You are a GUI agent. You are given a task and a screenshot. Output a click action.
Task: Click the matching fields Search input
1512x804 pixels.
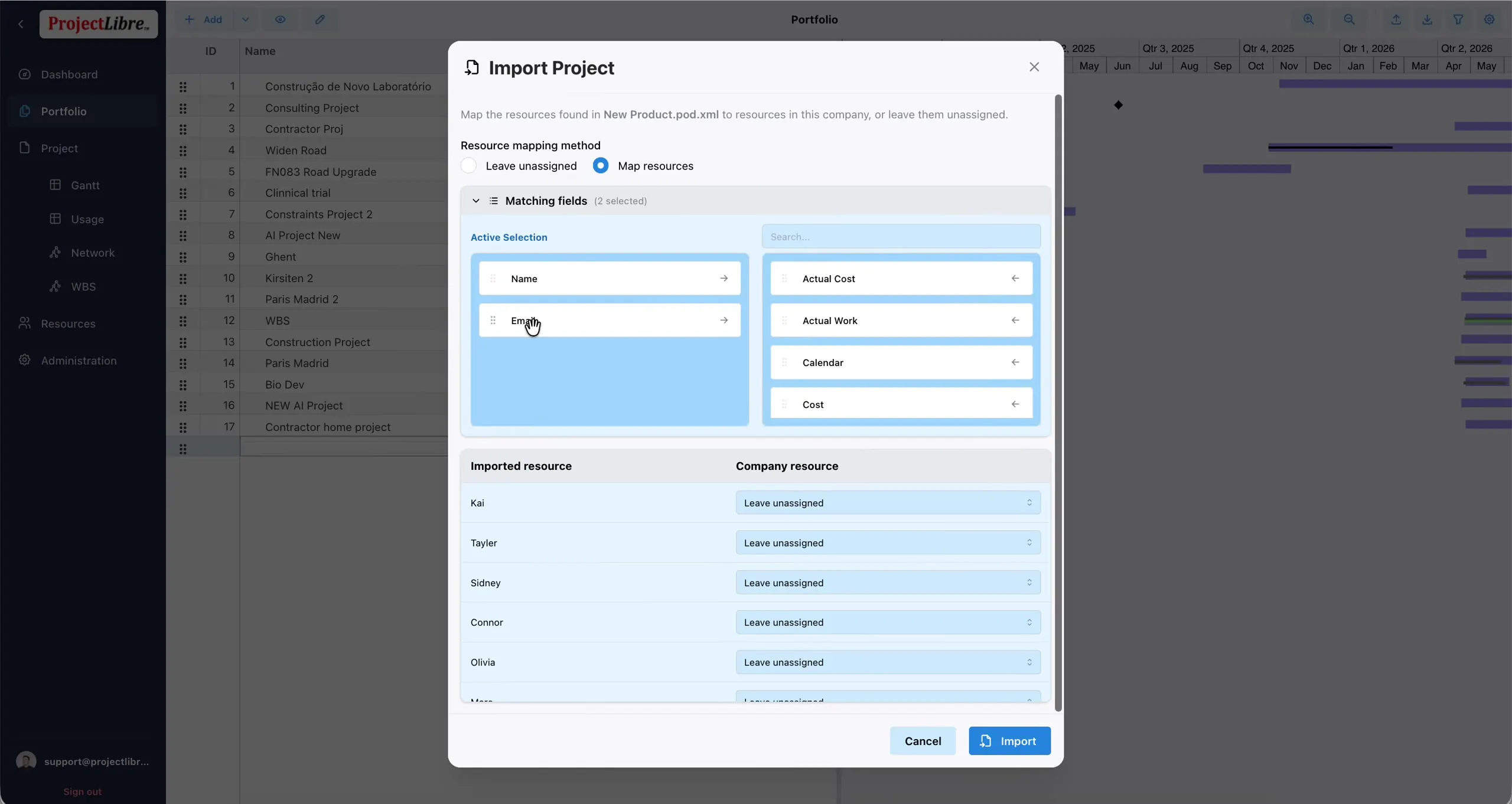[x=901, y=237]
